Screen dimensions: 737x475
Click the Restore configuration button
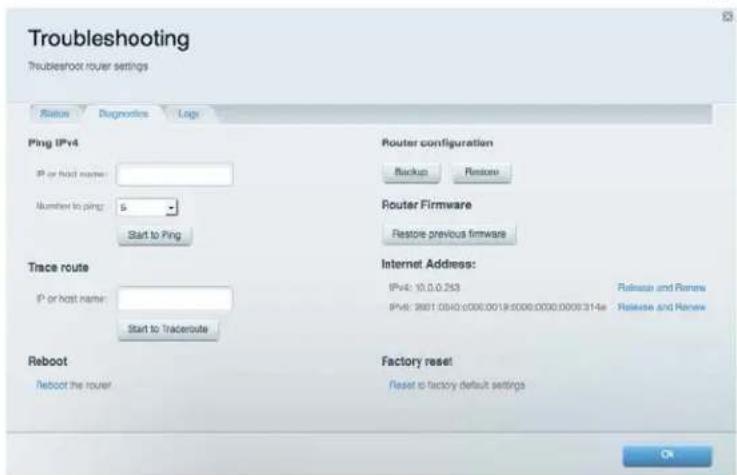pyautogui.click(x=482, y=172)
